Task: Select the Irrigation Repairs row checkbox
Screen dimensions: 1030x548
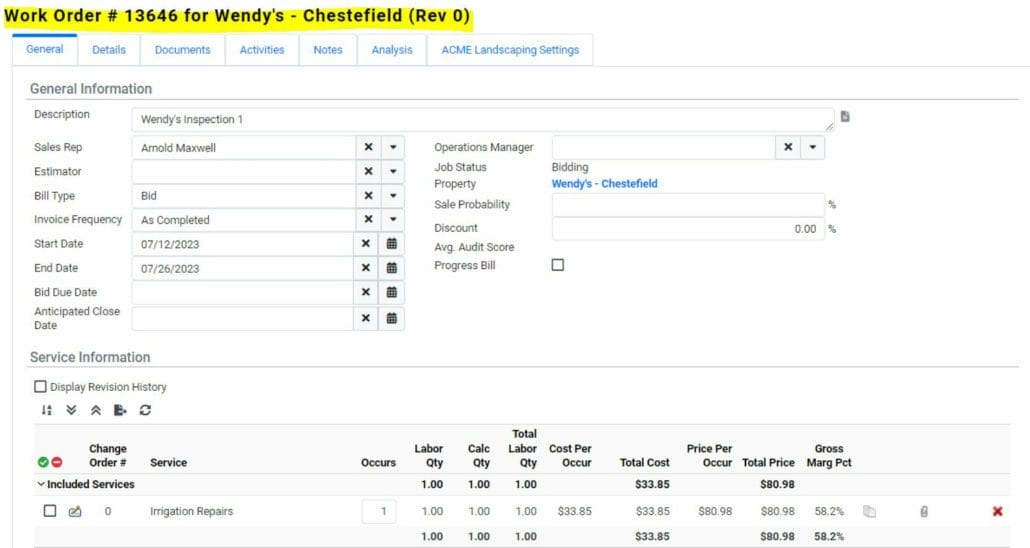Action: (x=50, y=511)
